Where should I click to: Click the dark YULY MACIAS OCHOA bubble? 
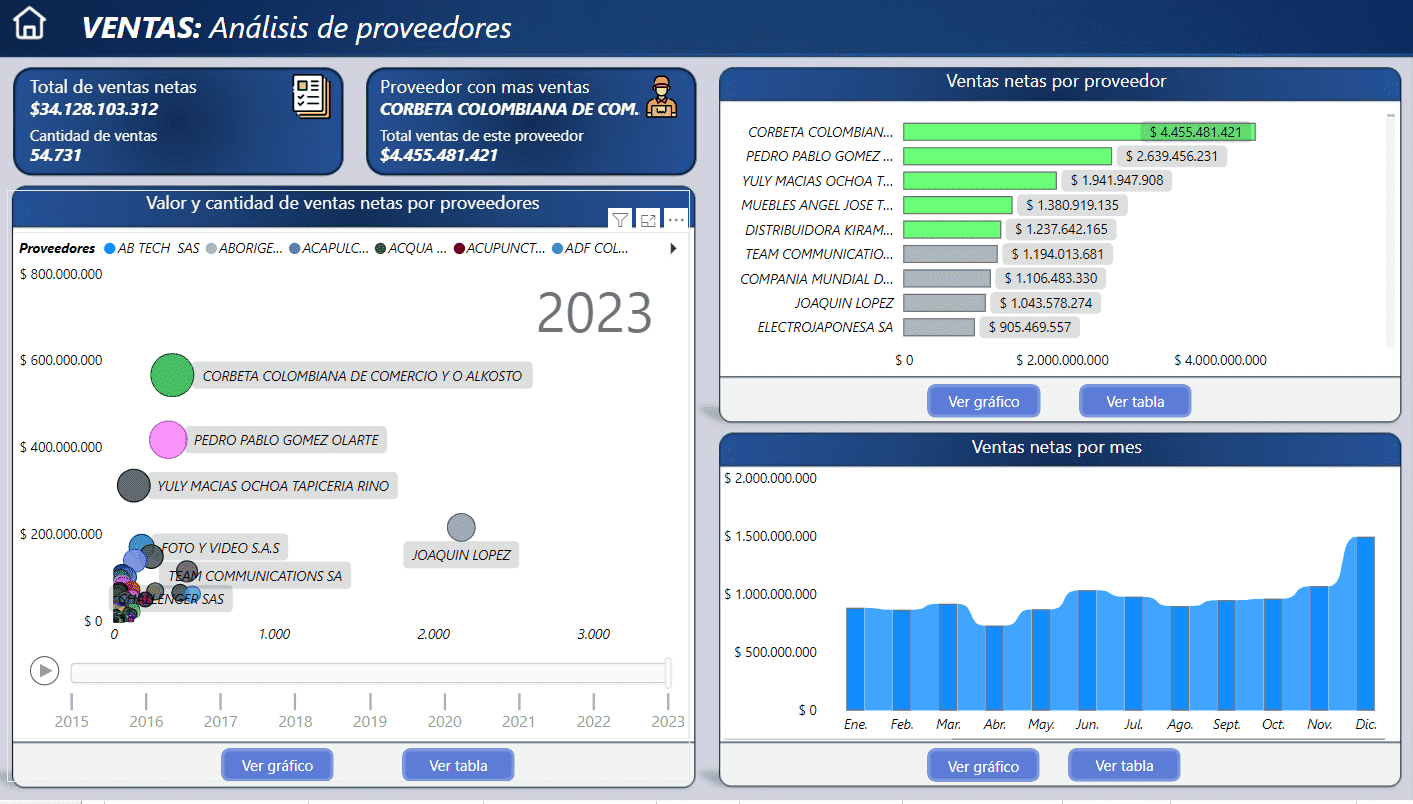coord(133,485)
